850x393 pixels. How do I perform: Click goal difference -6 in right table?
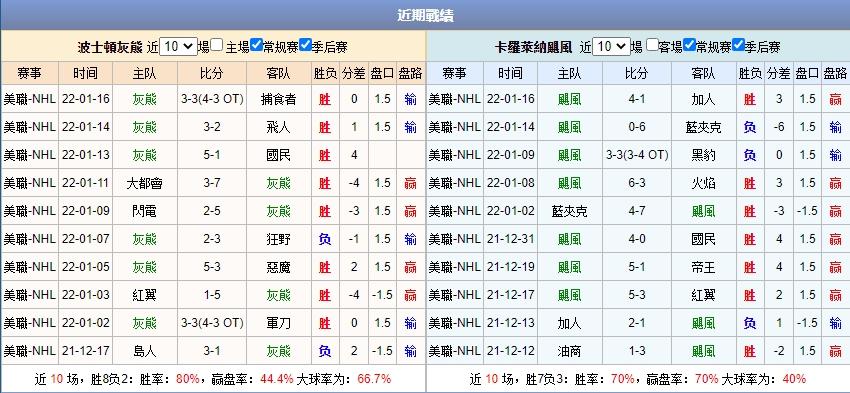[779, 127]
